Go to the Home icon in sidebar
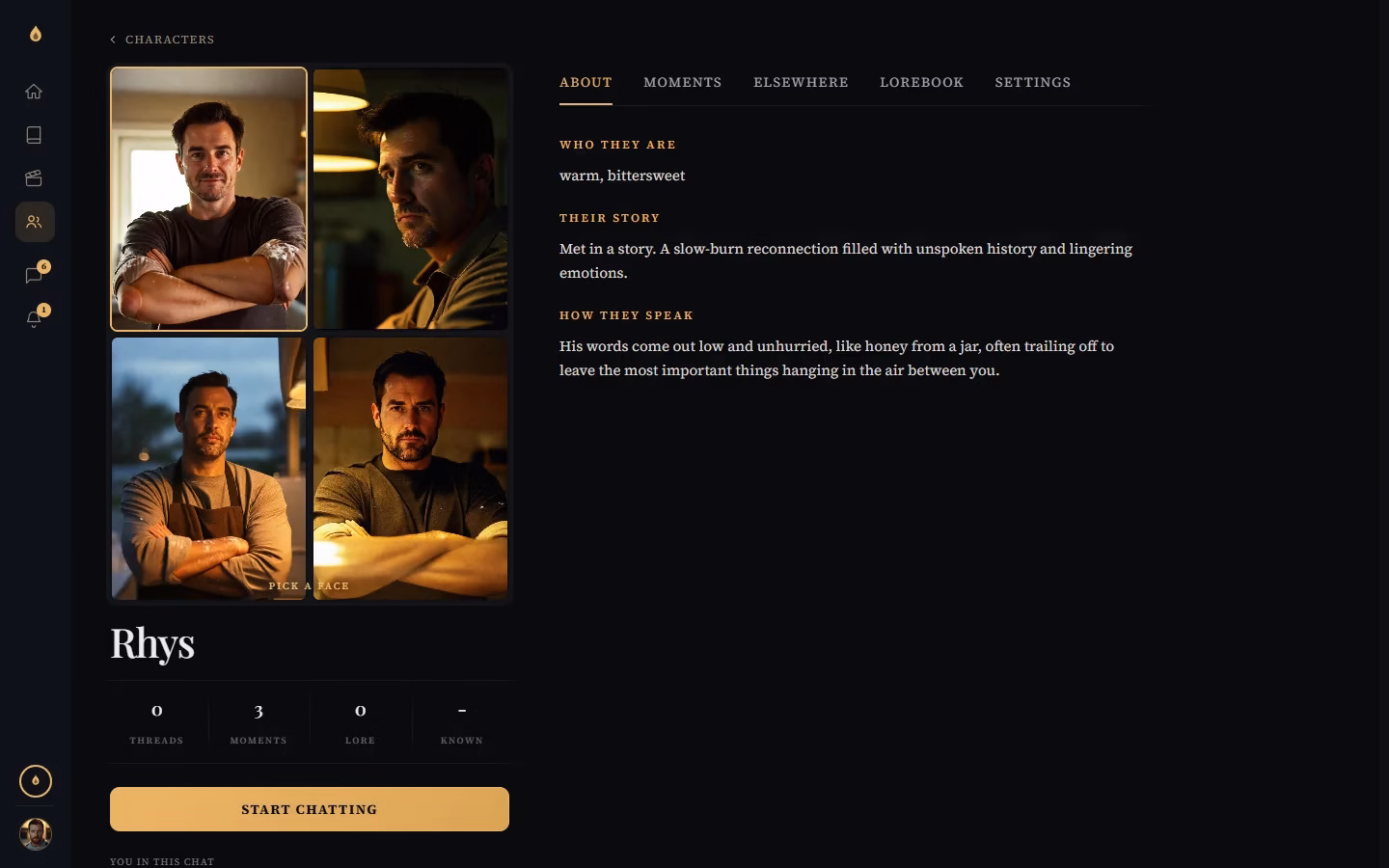 pos(34,92)
